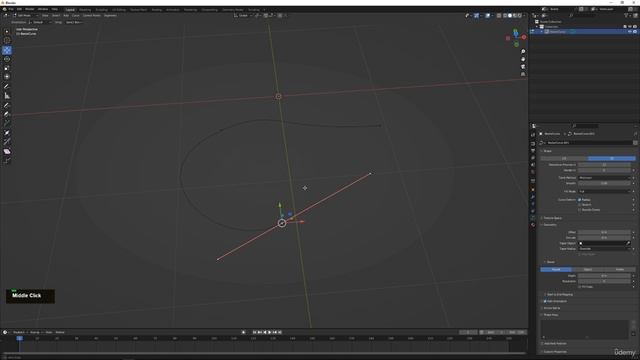Open the Render menu
Image resolution: width=640 pixels, height=360 pixels.
coord(30,9)
